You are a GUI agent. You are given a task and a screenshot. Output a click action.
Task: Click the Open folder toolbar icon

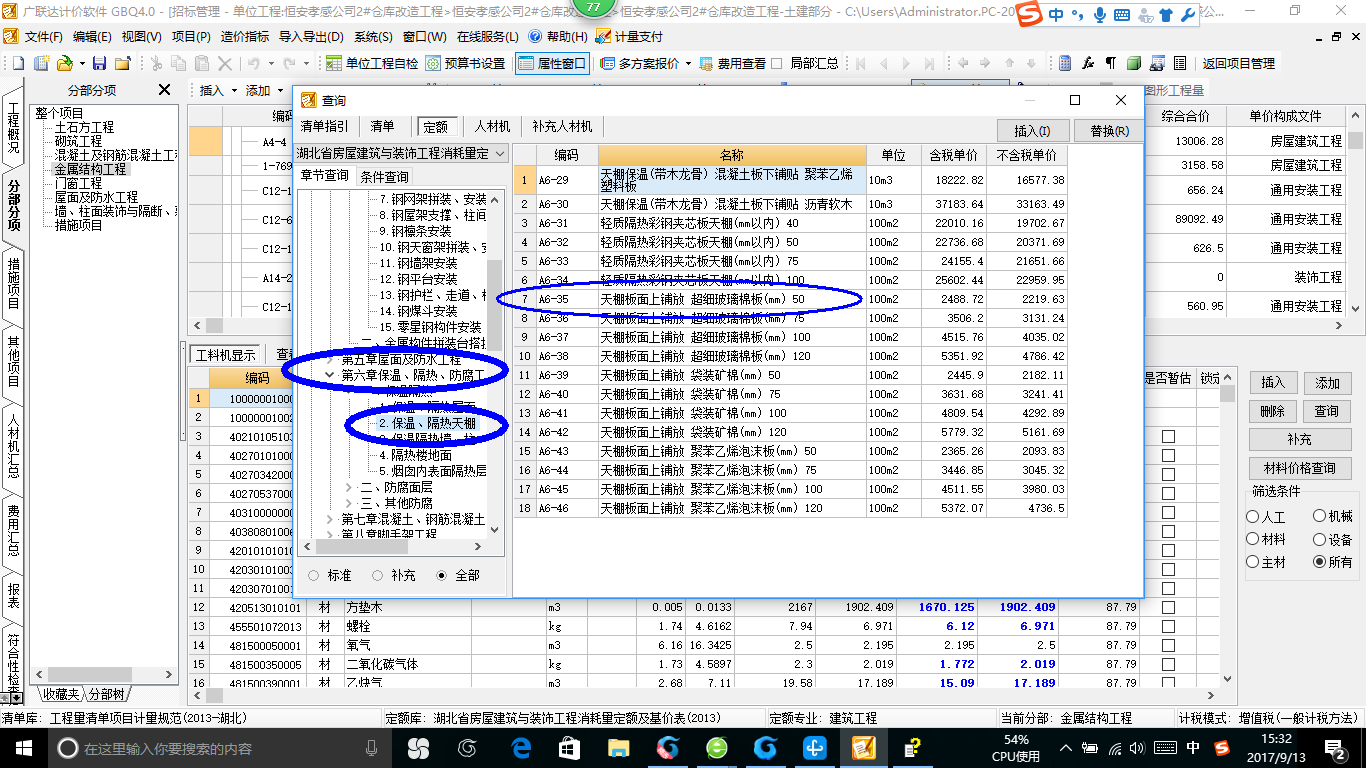coord(64,63)
